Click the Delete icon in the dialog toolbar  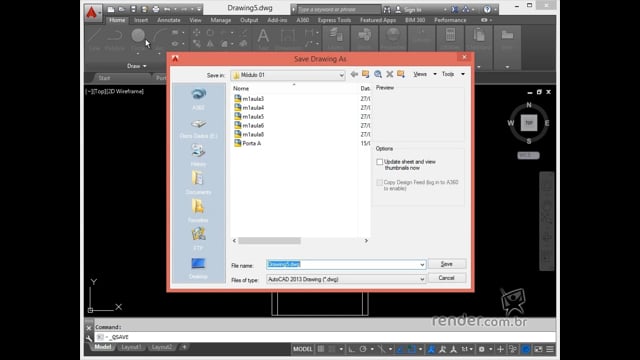click(389, 74)
